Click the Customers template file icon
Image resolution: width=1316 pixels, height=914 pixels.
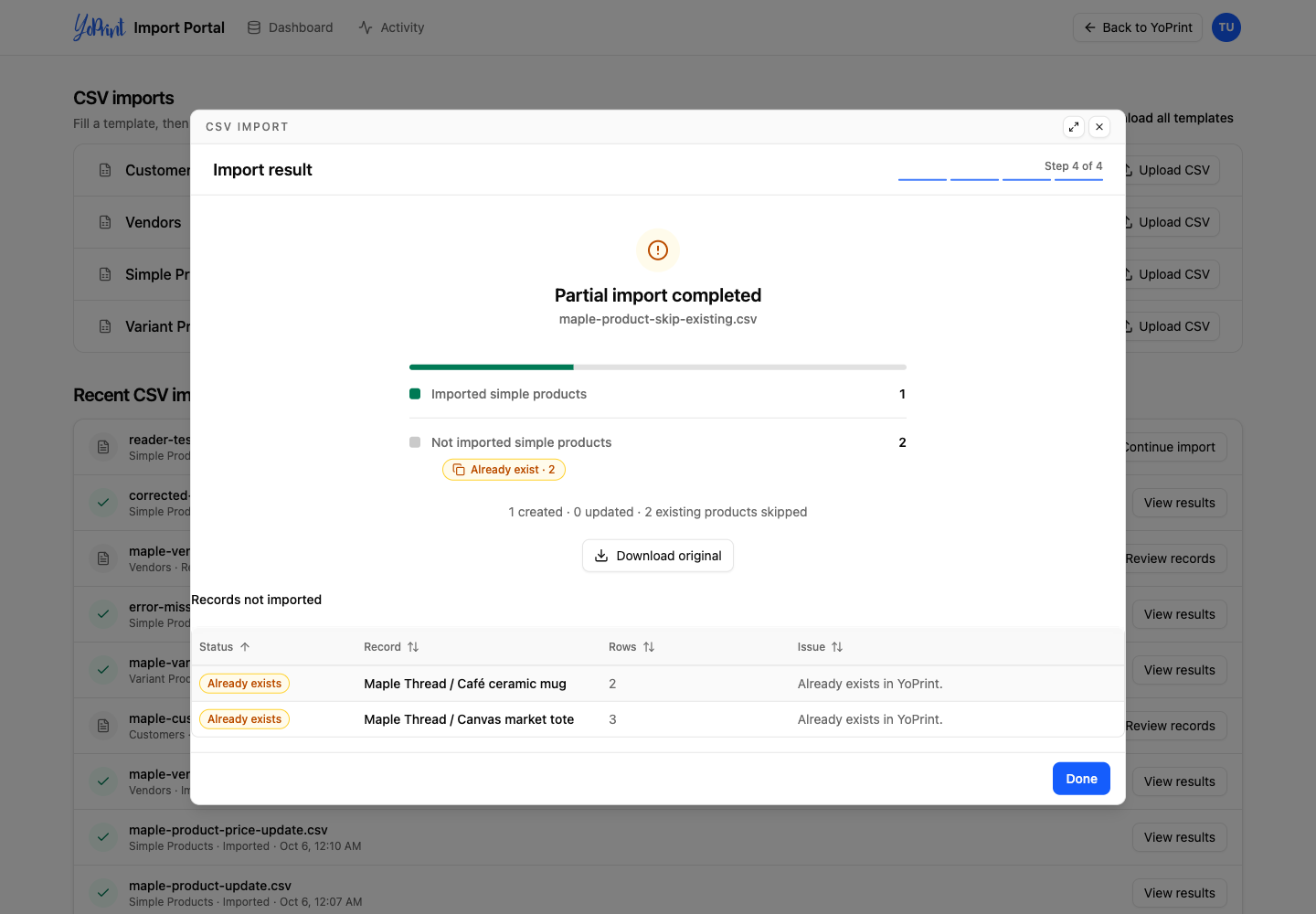point(105,170)
